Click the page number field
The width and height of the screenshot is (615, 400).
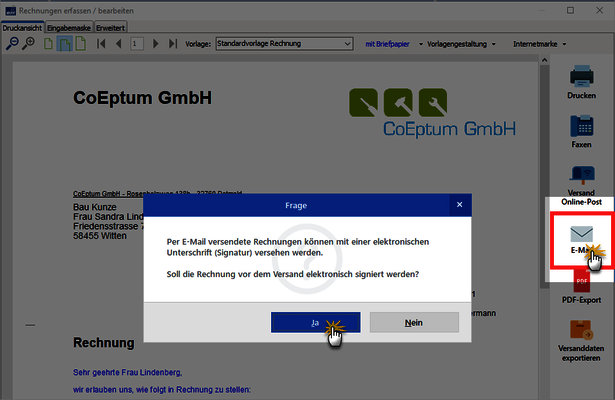[136, 44]
